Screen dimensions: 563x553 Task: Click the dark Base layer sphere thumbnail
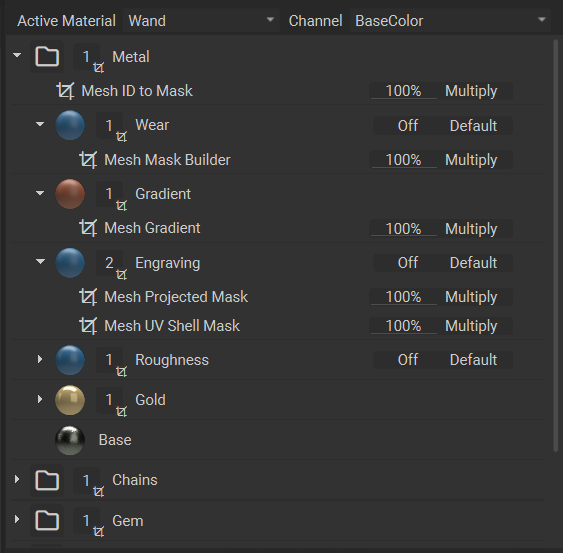click(x=70, y=440)
